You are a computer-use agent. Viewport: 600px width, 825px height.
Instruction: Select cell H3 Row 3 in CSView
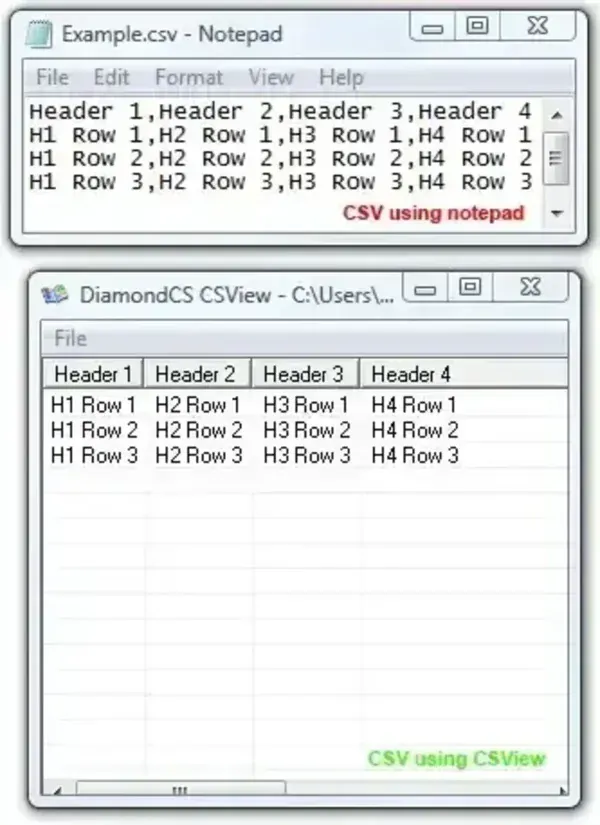tap(306, 455)
